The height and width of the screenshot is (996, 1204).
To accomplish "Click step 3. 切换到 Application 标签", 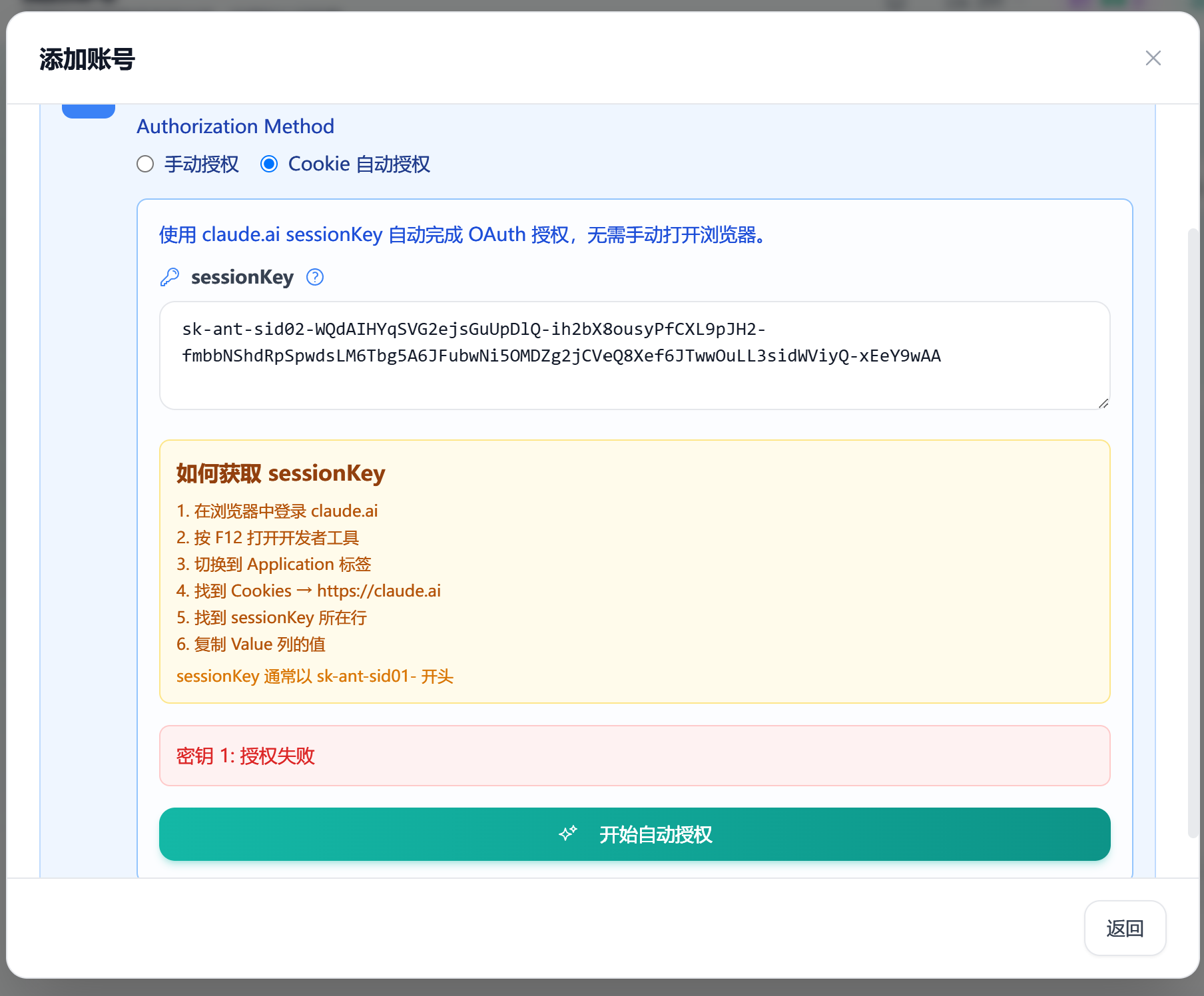I will [274, 564].
